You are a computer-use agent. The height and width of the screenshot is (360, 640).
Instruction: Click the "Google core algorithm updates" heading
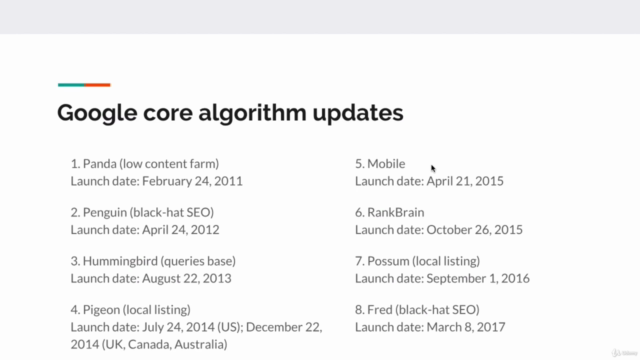(x=230, y=113)
